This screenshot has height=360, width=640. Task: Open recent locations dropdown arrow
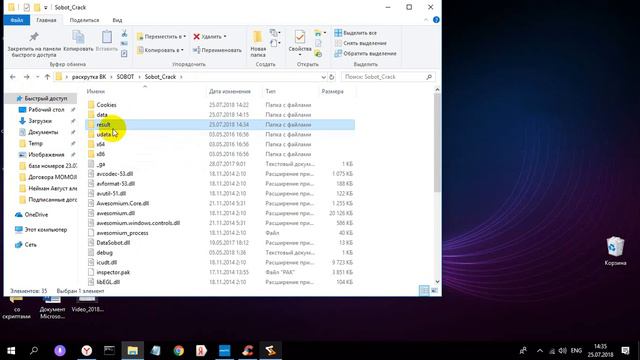click(38, 77)
